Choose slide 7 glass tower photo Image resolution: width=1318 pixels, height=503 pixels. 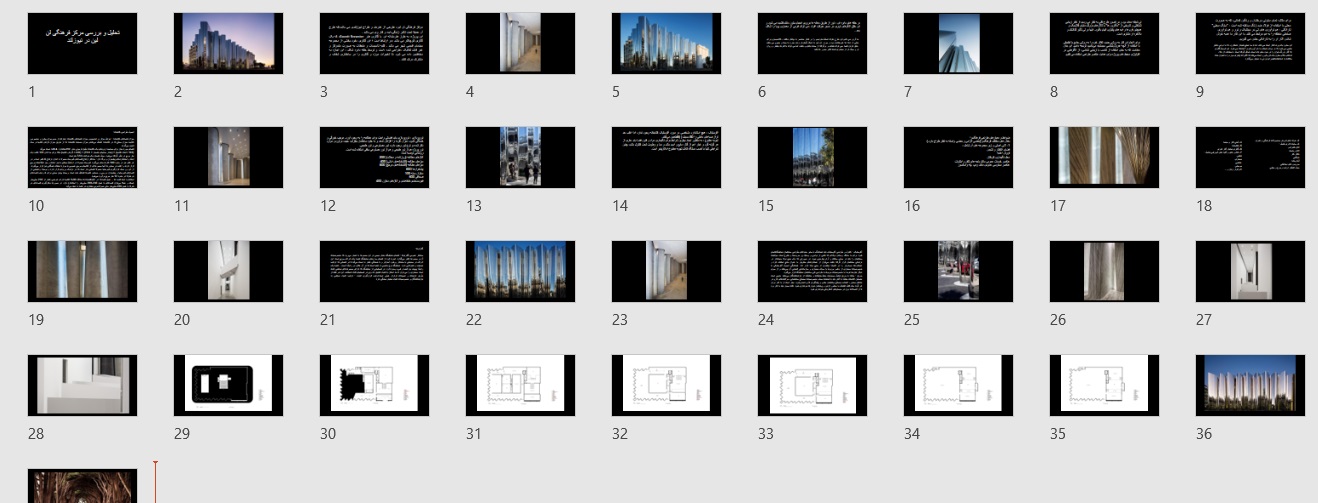pyautogui.click(x=958, y=43)
